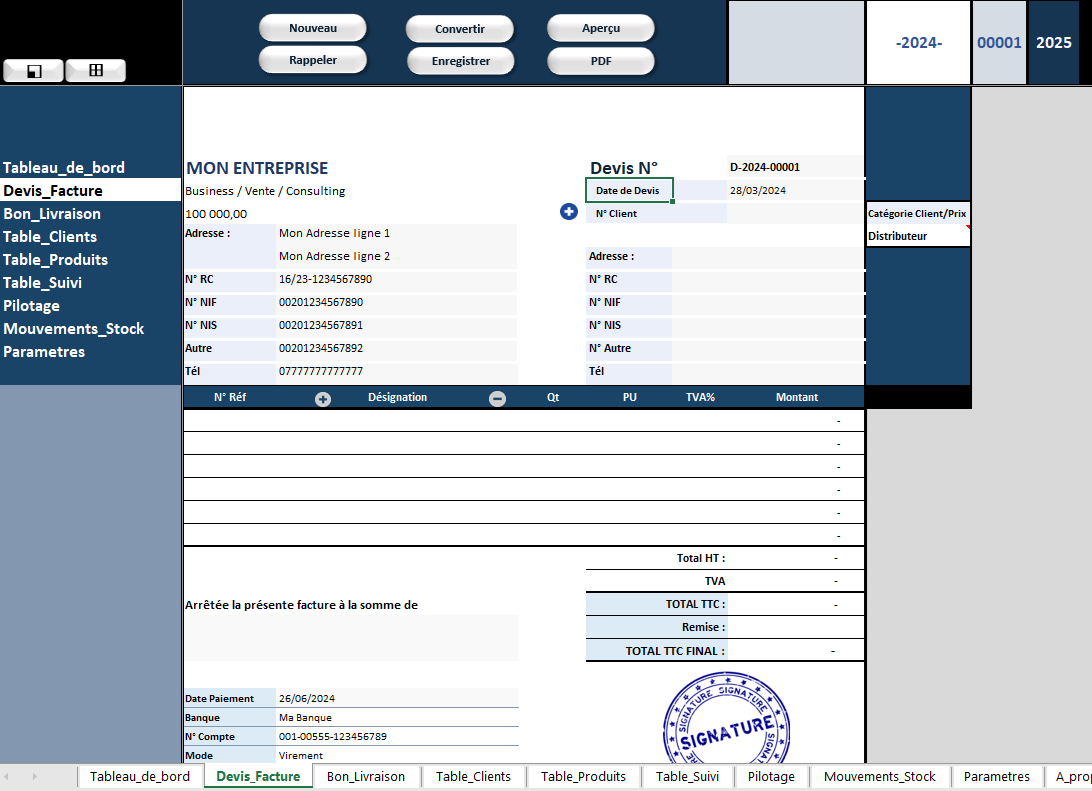This screenshot has height=791, width=1092.
Task: Switch to the Tableau_de_bord sheet tab
Action: [140, 776]
